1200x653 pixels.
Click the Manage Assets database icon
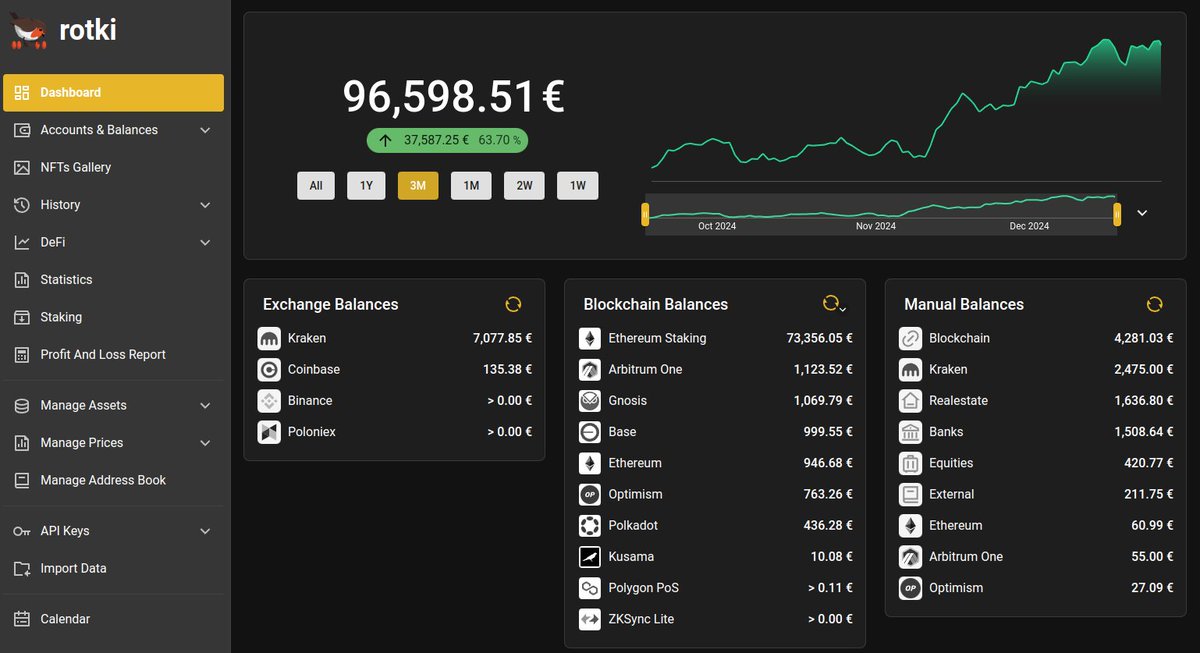tap(22, 405)
